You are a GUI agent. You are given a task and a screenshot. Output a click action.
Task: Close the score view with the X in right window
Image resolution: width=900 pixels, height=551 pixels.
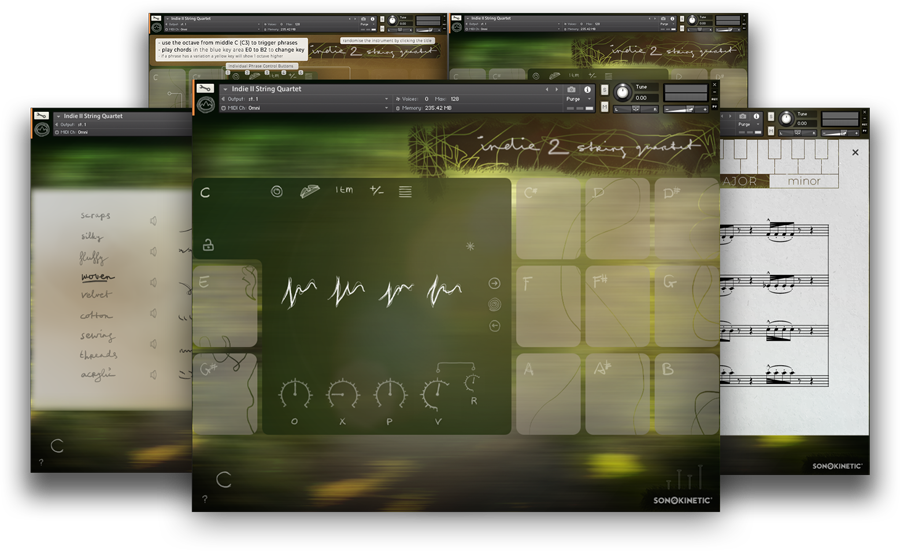855,152
